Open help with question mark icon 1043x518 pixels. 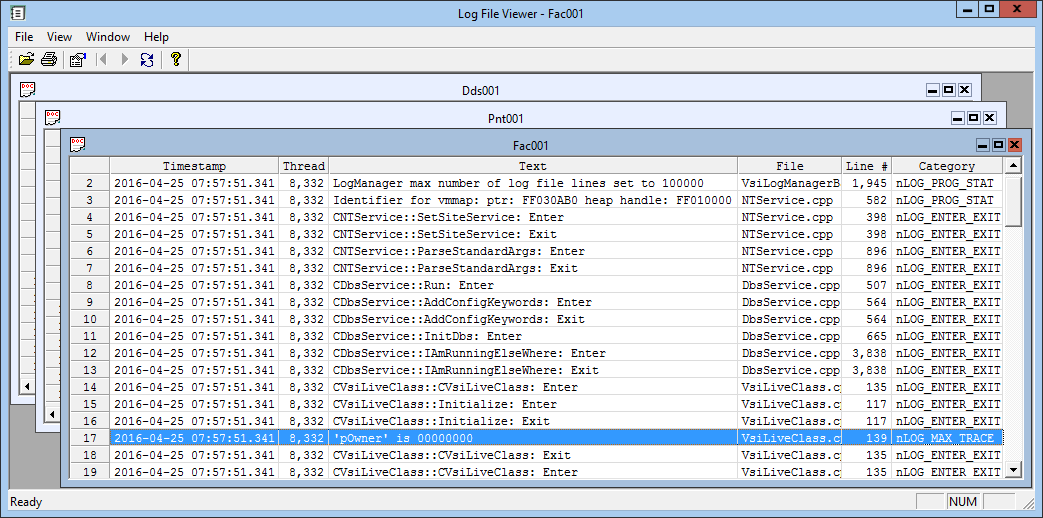[176, 60]
